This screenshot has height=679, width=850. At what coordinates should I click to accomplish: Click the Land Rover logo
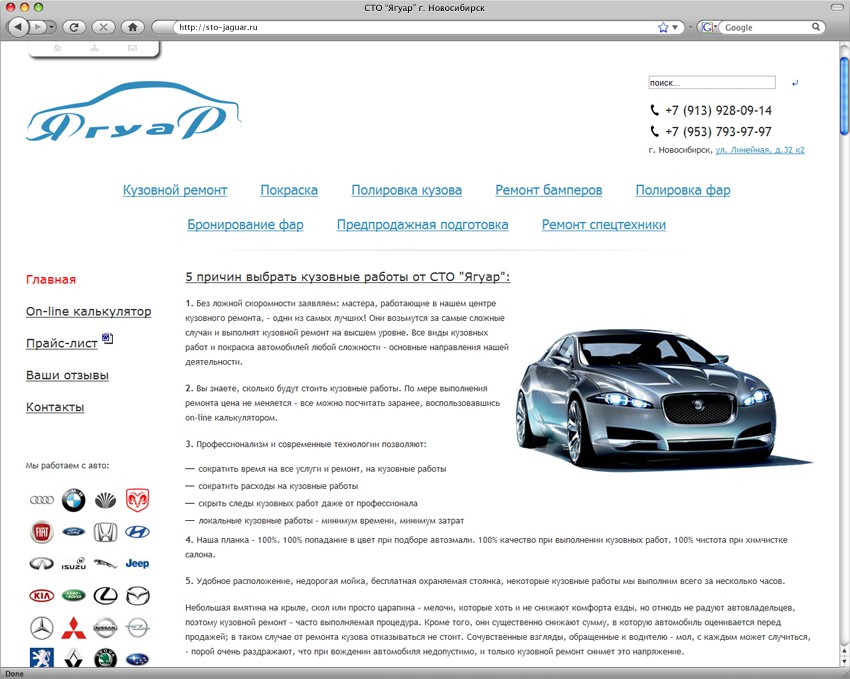pos(73,596)
